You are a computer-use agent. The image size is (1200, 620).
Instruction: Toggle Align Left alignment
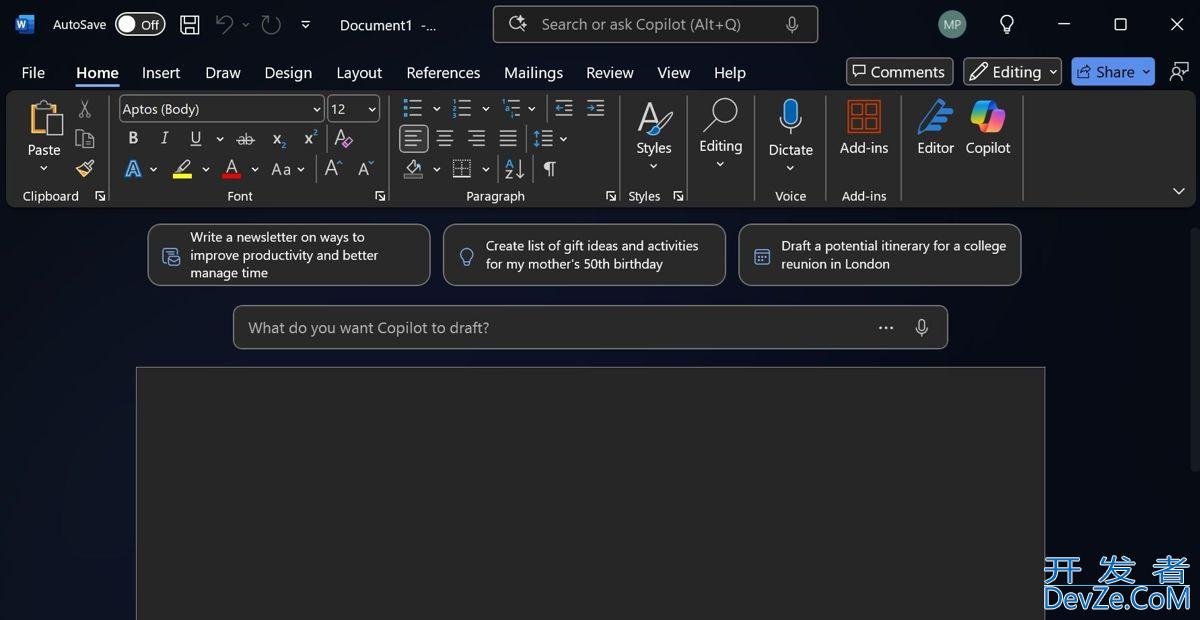tap(414, 139)
